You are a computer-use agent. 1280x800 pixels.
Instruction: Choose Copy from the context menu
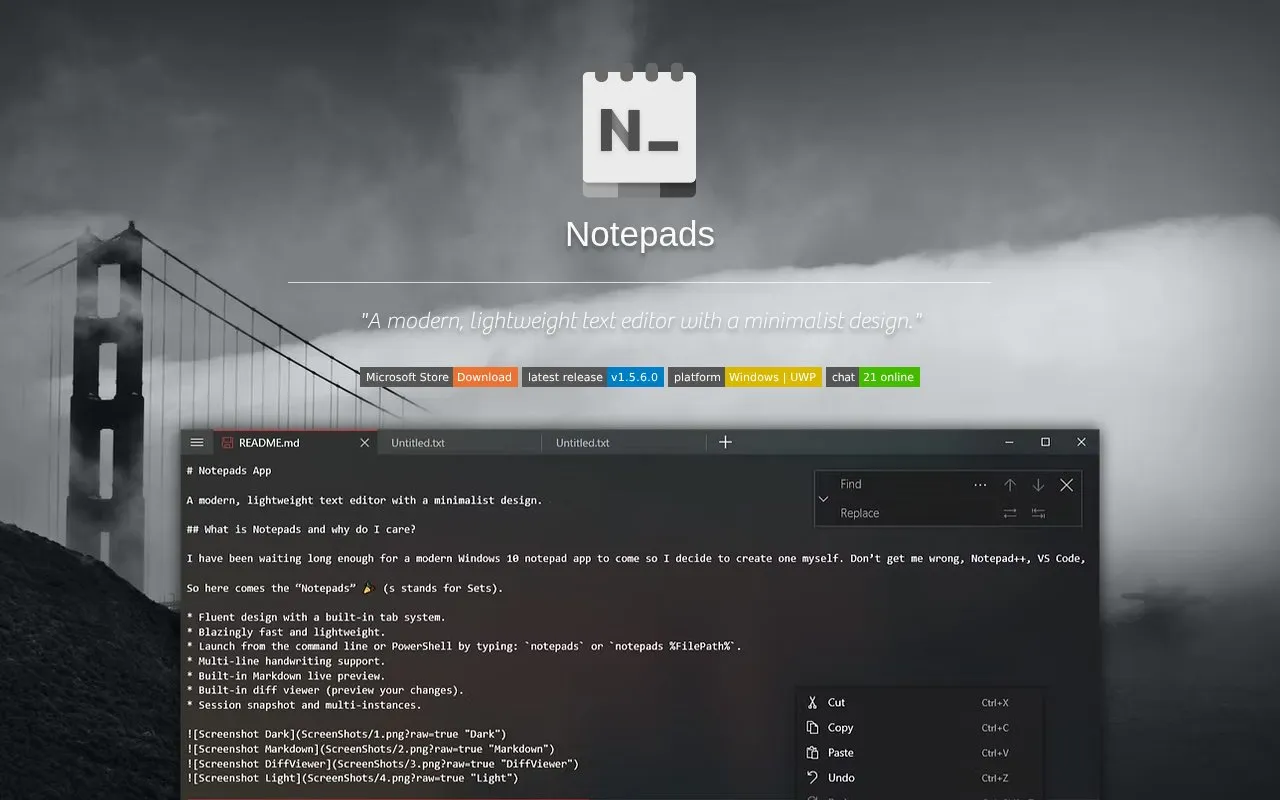tap(919, 728)
